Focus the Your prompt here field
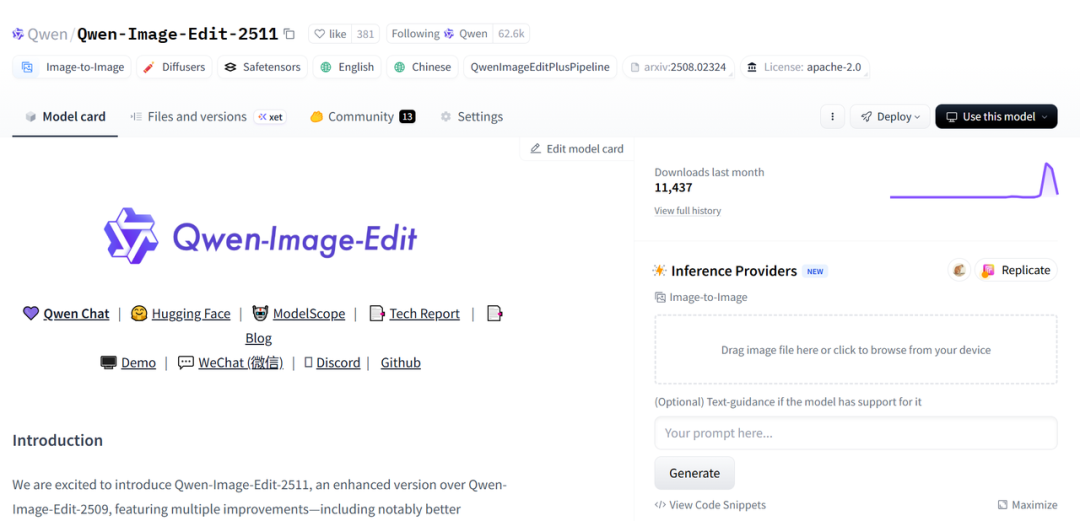 855,433
